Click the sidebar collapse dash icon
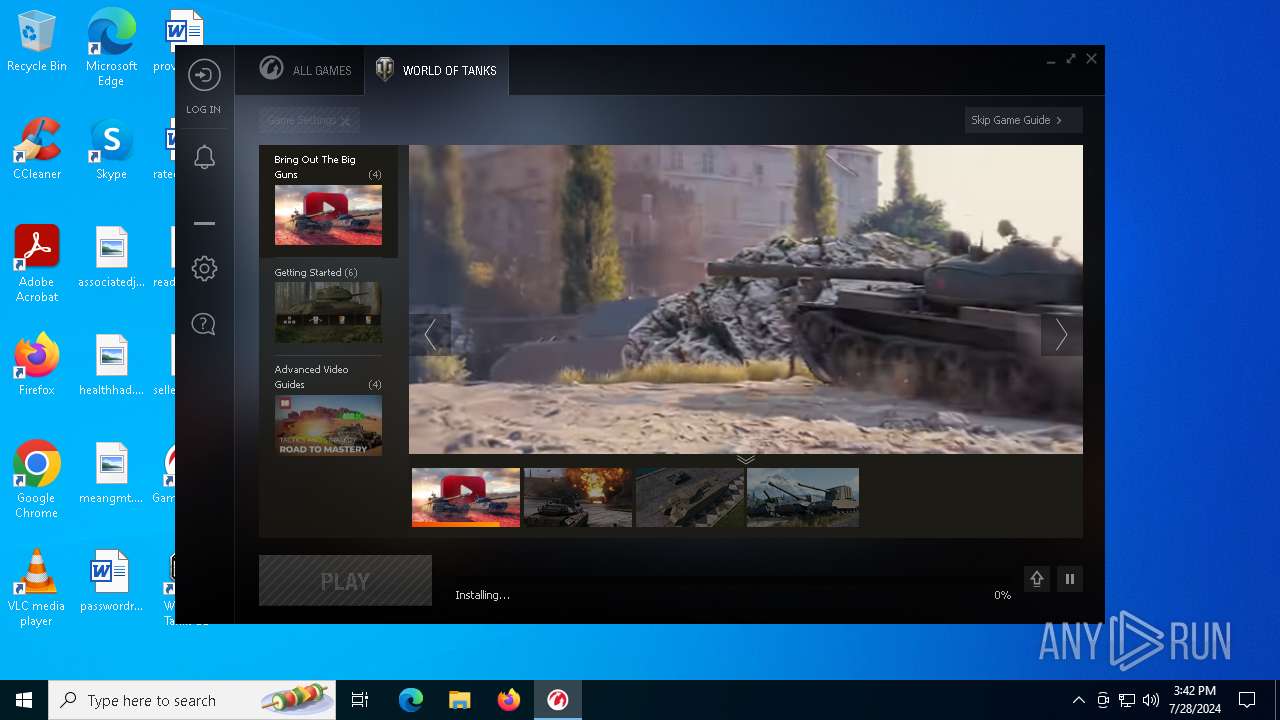This screenshot has width=1280, height=720. click(x=204, y=223)
